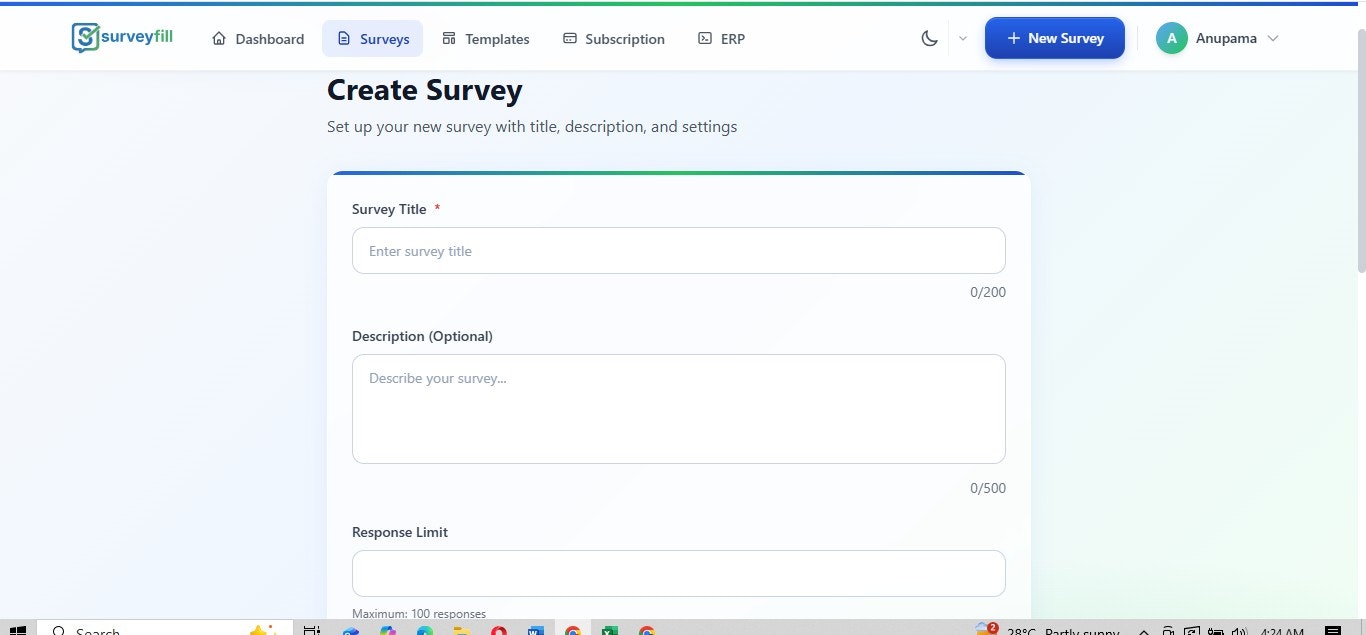The width and height of the screenshot is (1366, 635).
Task: Open the Anupama account dropdown
Action: coord(1273,38)
